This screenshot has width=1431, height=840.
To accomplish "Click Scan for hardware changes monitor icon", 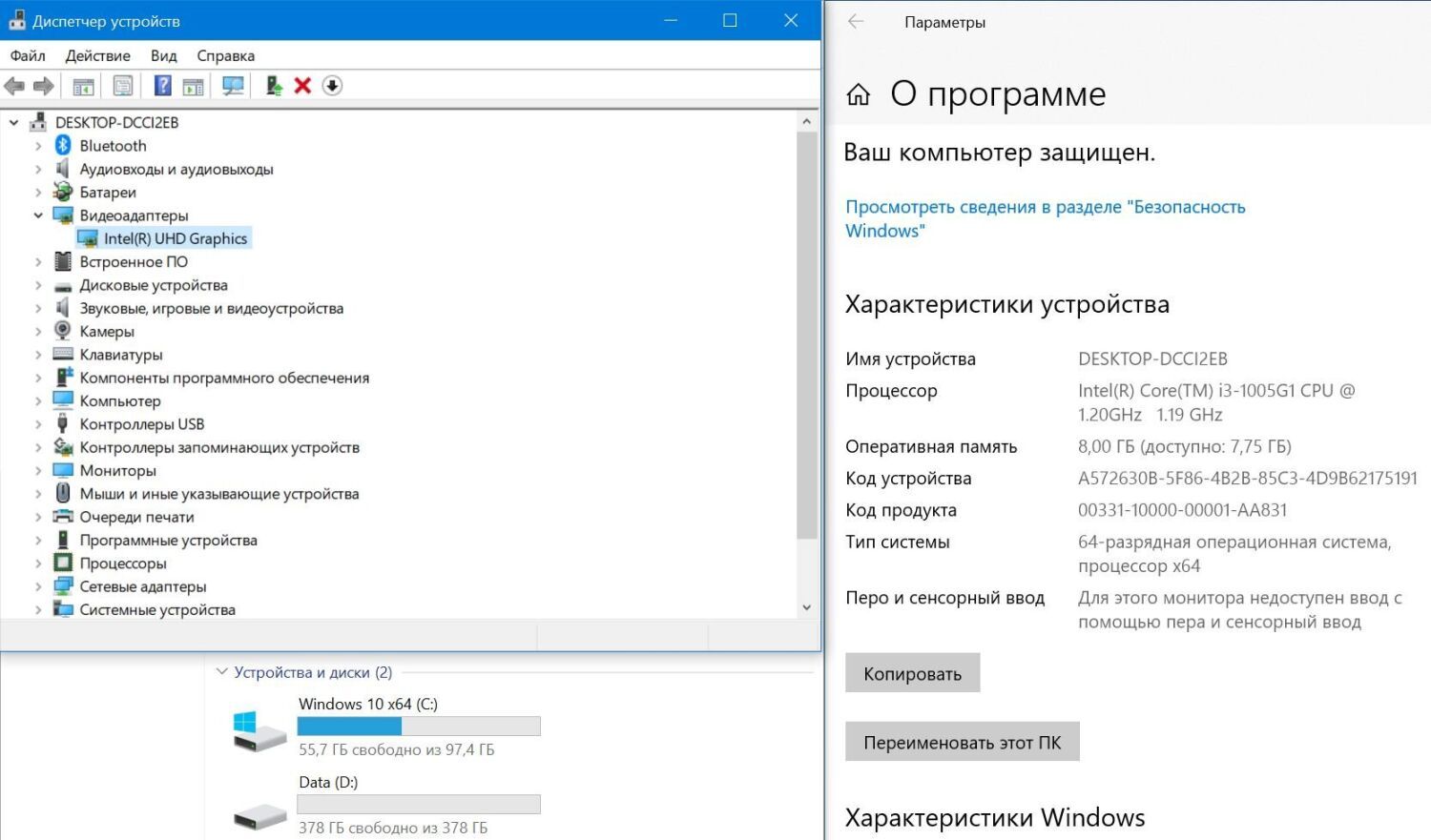I will 233,86.
